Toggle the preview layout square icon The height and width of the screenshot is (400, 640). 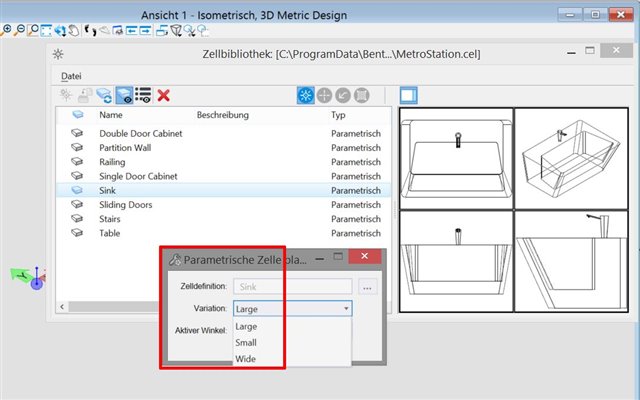click(x=409, y=96)
